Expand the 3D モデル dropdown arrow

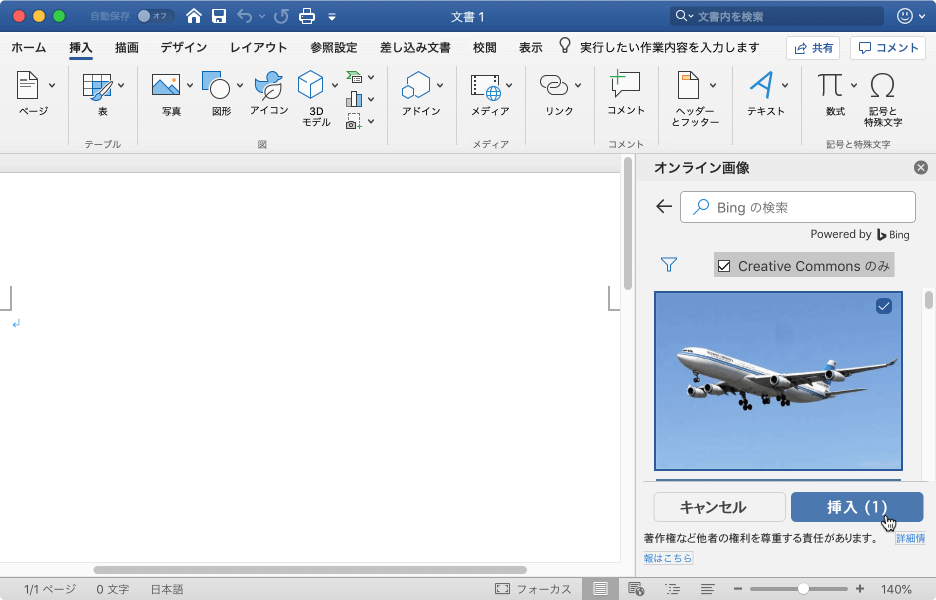[335, 85]
